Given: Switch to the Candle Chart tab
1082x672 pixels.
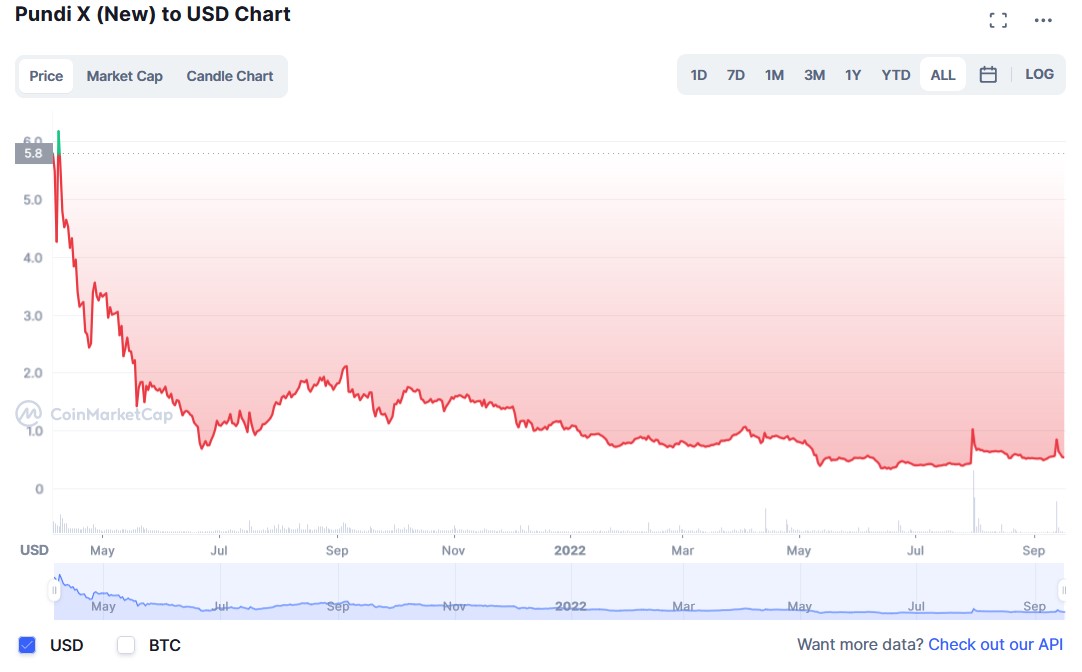Looking at the screenshot, I should [230, 76].
